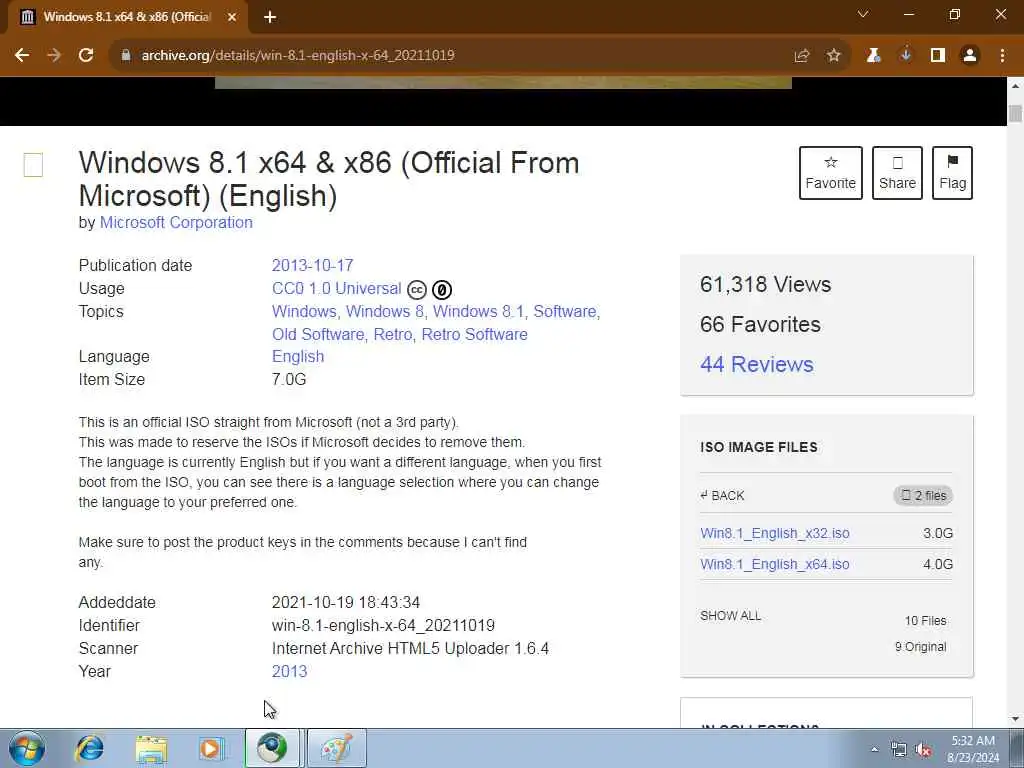Image resolution: width=1024 pixels, height=768 pixels.
Task: Click the software item icon beside the title
Action: [x=33, y=165]
